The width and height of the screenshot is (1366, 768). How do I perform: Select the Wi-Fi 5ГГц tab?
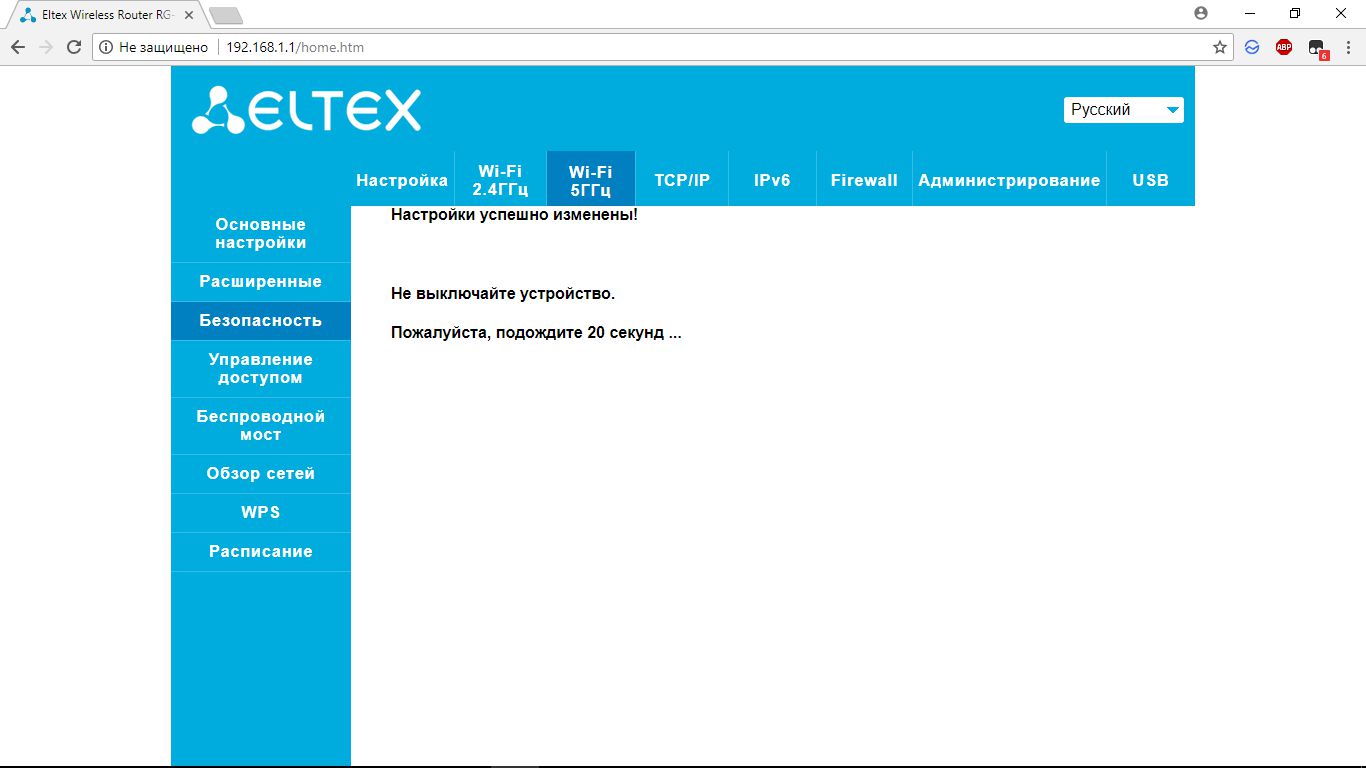[591, 180]
